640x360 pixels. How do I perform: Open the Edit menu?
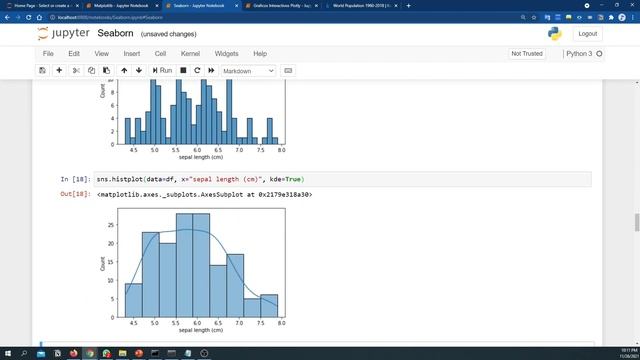click(x=74, y=53)
